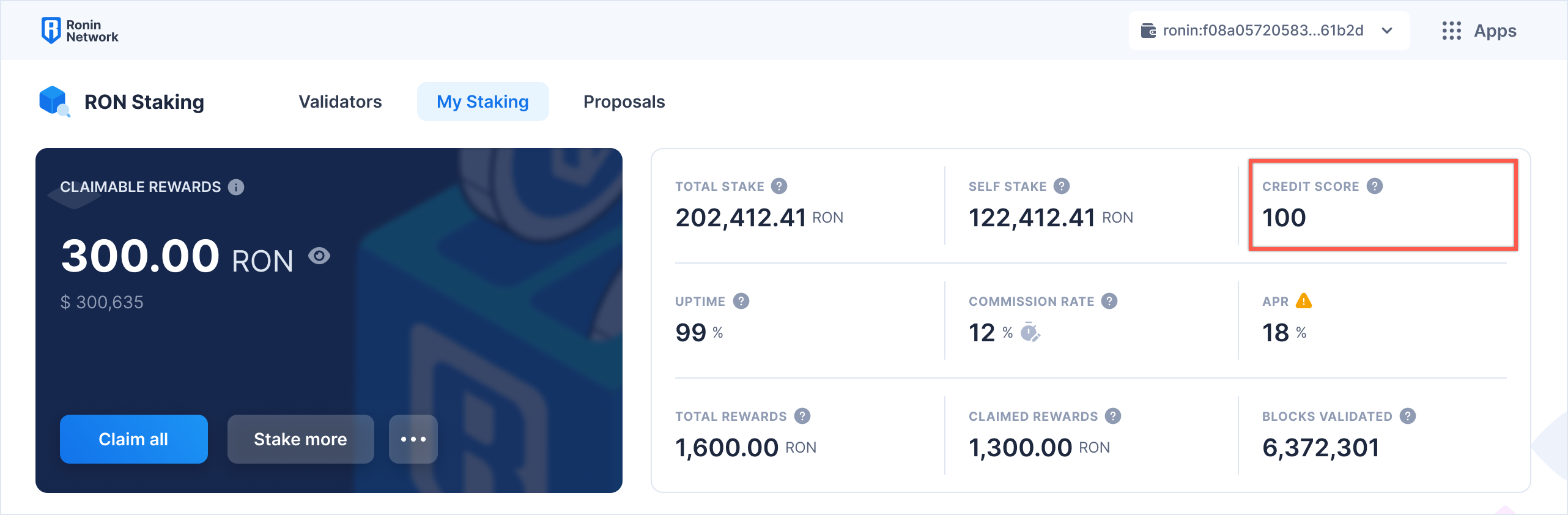Click the Blocks Validated help icon
The height and width of the screenshot is (515, 1568).
pos(1408,416)
